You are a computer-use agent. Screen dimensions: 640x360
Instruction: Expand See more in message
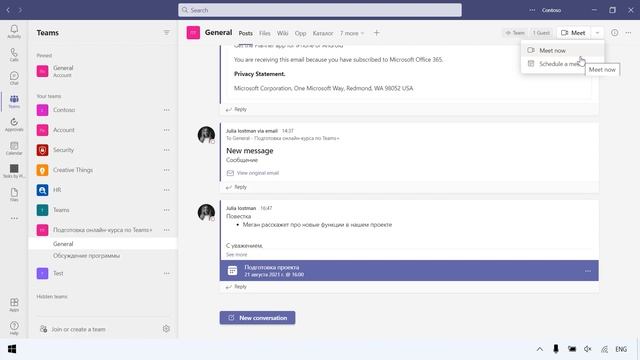pyautogui.click(x=237, y=254)
